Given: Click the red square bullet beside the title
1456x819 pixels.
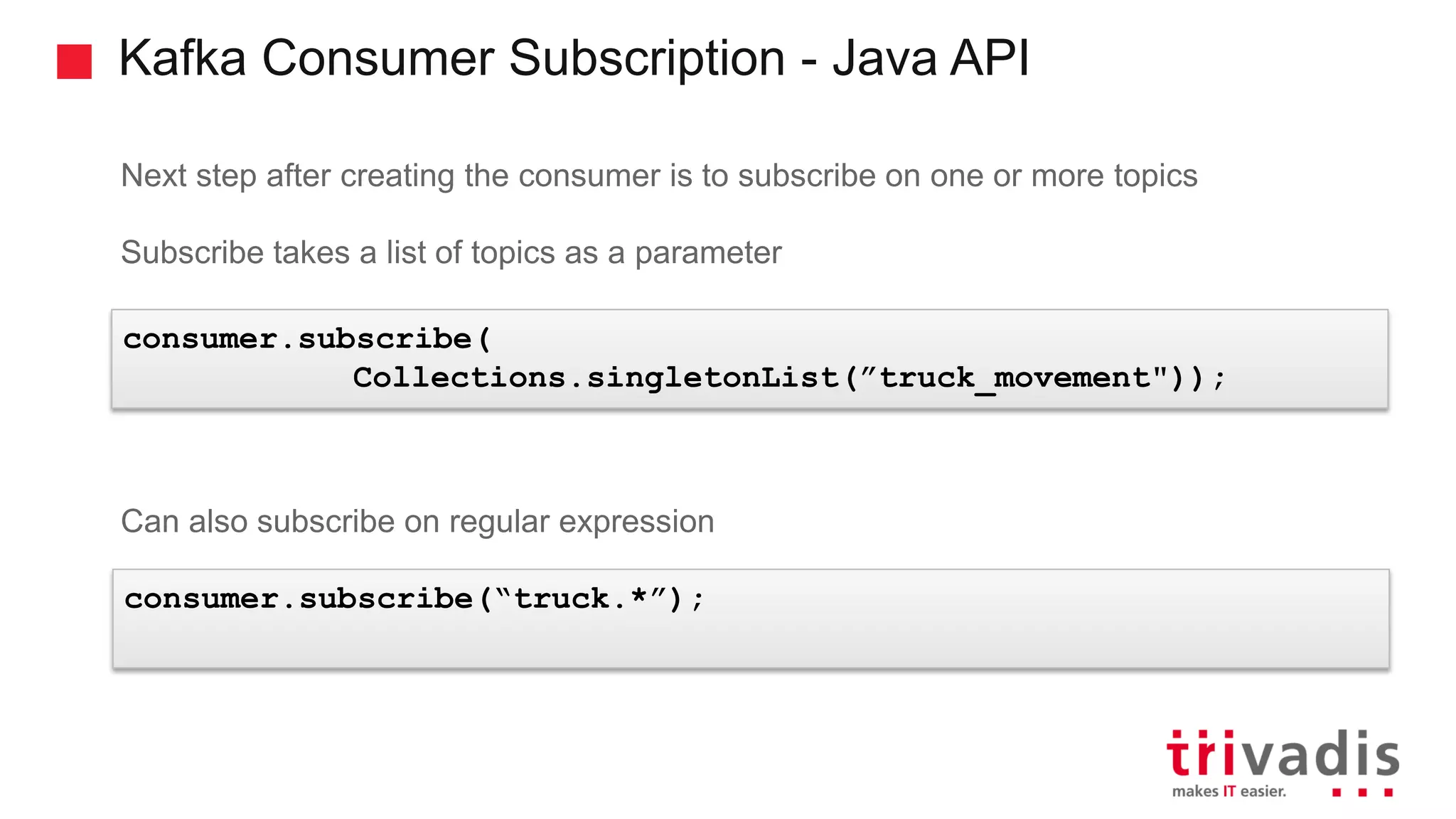Looking at the screenshot, I should [x=75, y=62].
